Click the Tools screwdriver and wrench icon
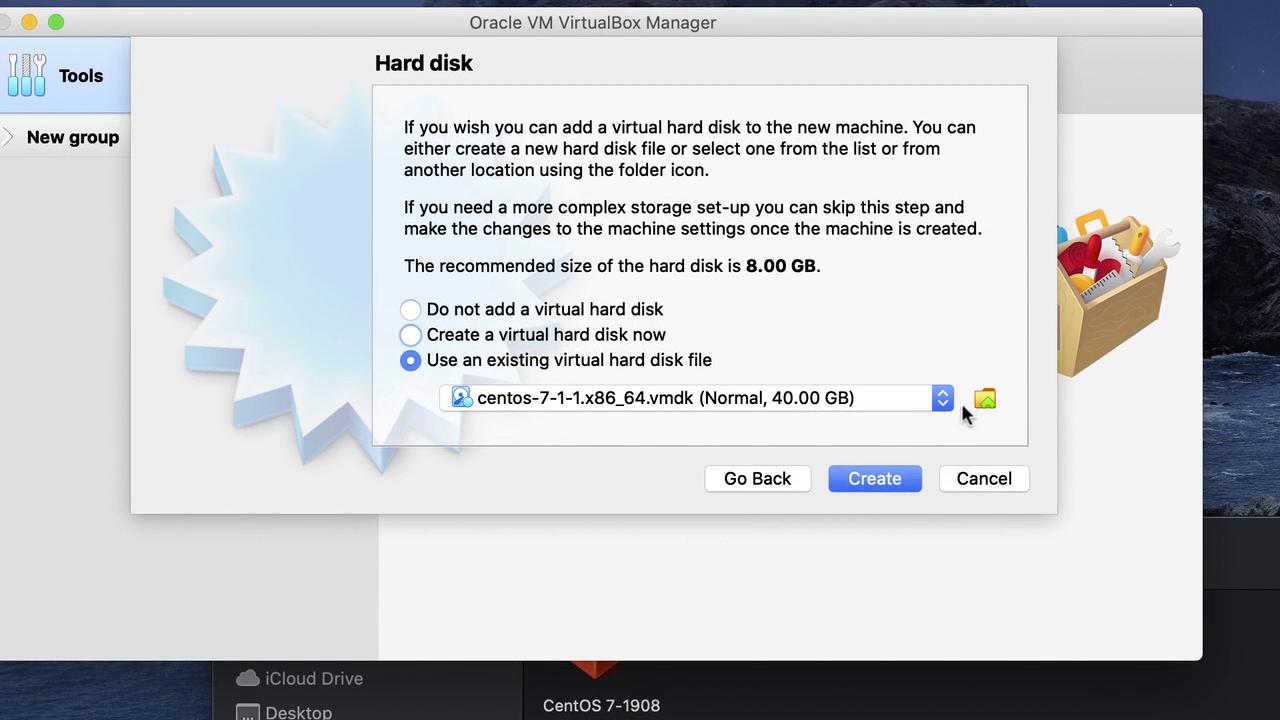The width and height of the screenshot is (1280, 720). [27, 75]
